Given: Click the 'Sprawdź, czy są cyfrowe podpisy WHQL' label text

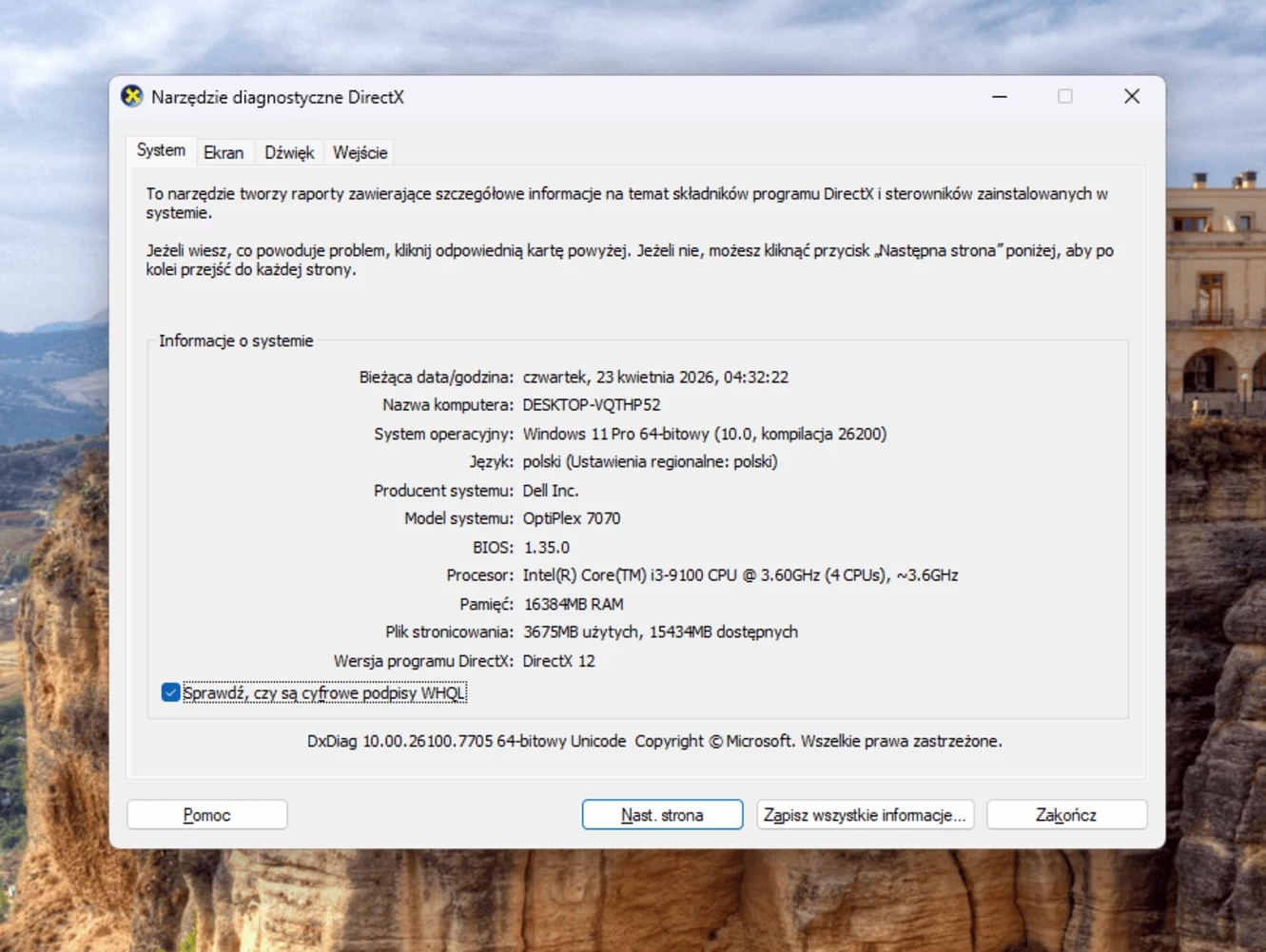Looking at the screenshot, I should pyautogui.click(x=323, y=693).
